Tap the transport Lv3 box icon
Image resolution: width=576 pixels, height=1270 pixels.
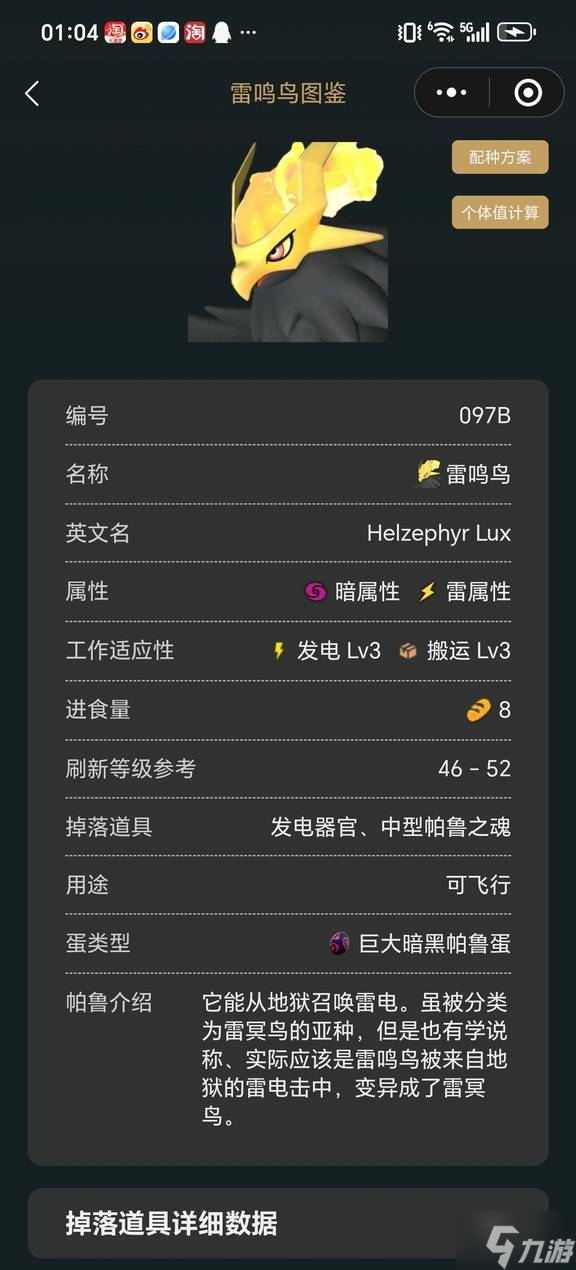click(407, 651)
